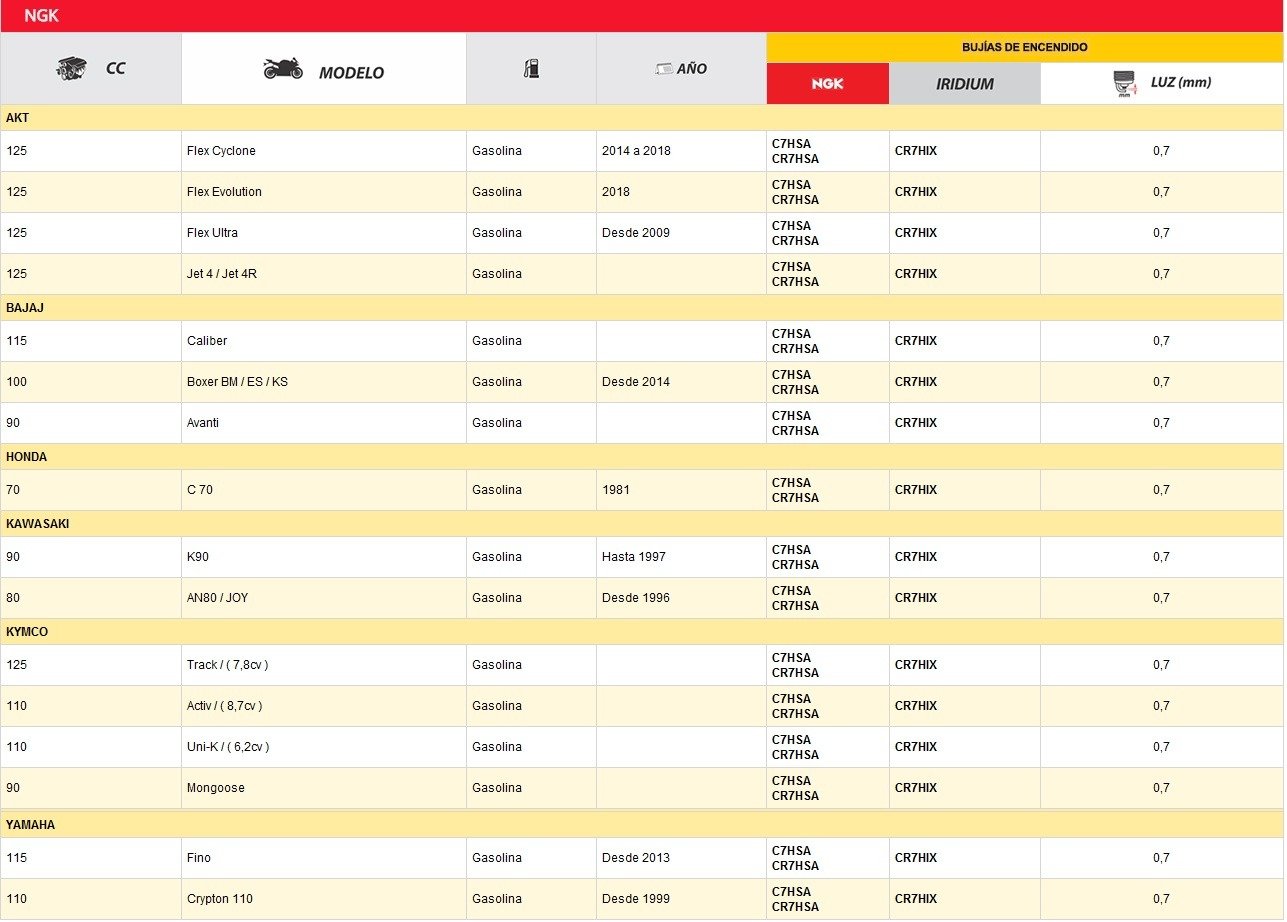
Task: Click the year cell Hasta 1997
Action: [x=682, y=557]
